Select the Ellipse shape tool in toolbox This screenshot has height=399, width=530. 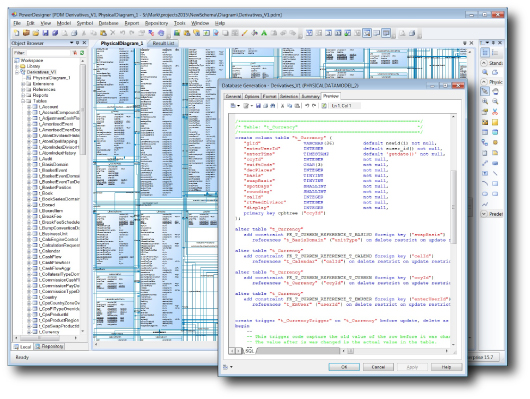[485, 194]
